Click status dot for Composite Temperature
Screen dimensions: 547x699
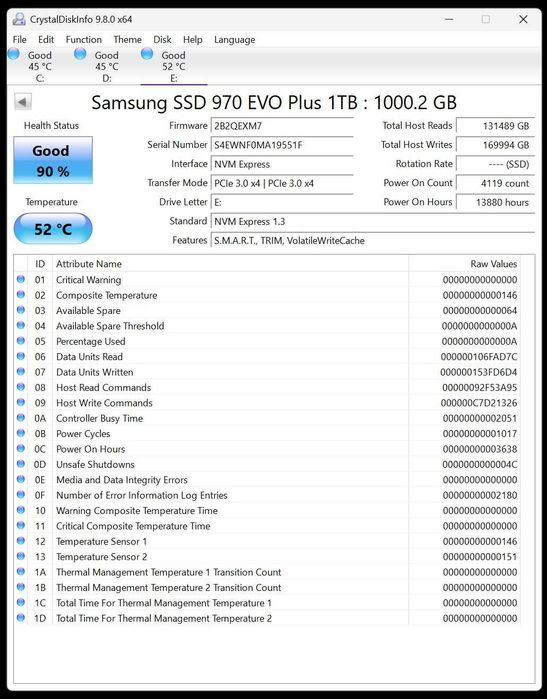click(21, 295)
